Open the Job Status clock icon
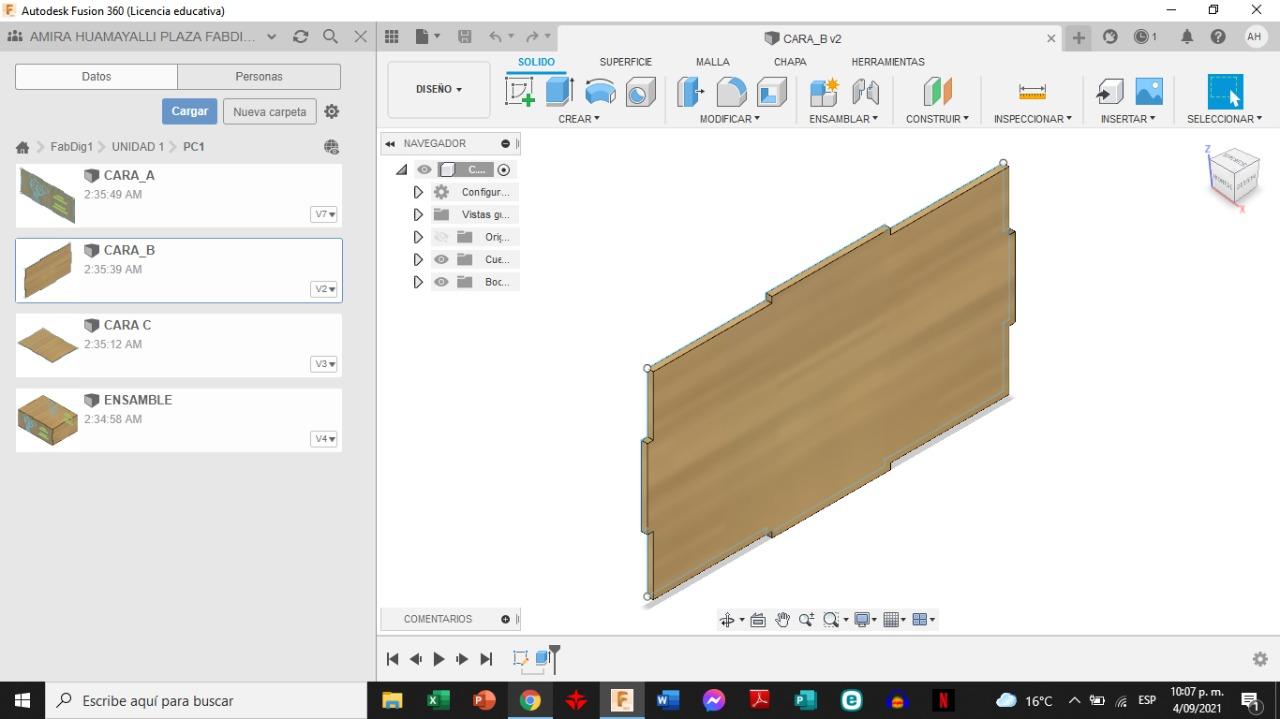 [x=1145, y=37]
